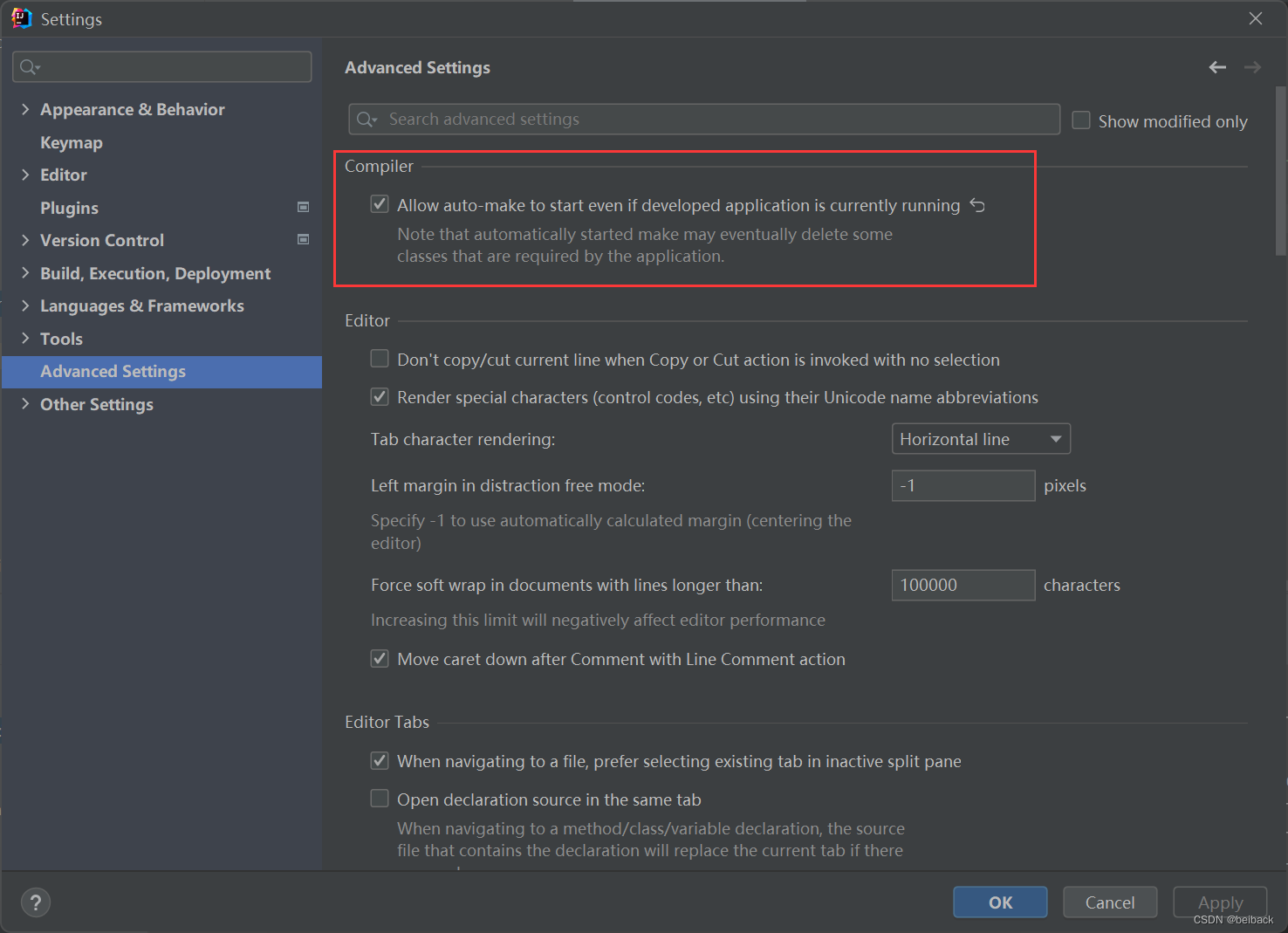Click the back navigation arrow
The width and height of the screenshot is (1288, 933).
1217,67
